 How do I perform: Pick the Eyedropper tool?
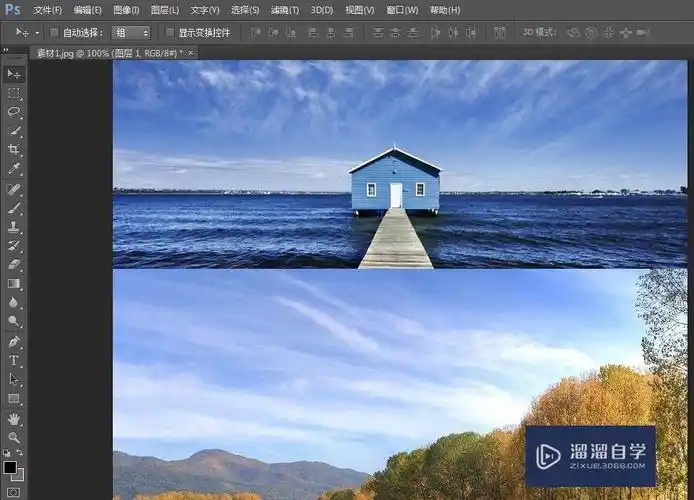pos(14,169)
